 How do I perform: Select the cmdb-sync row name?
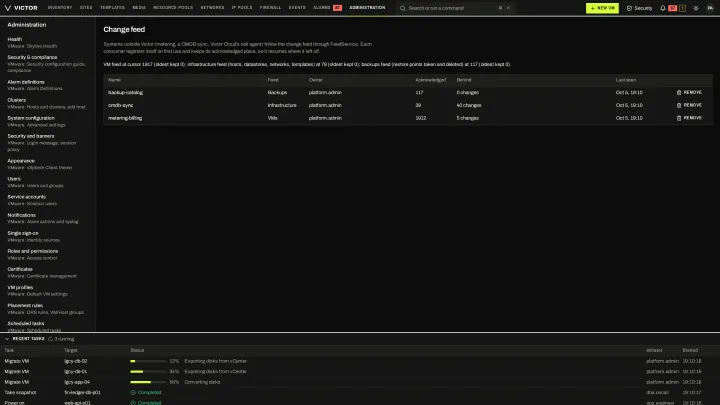(x=121, y=105)
